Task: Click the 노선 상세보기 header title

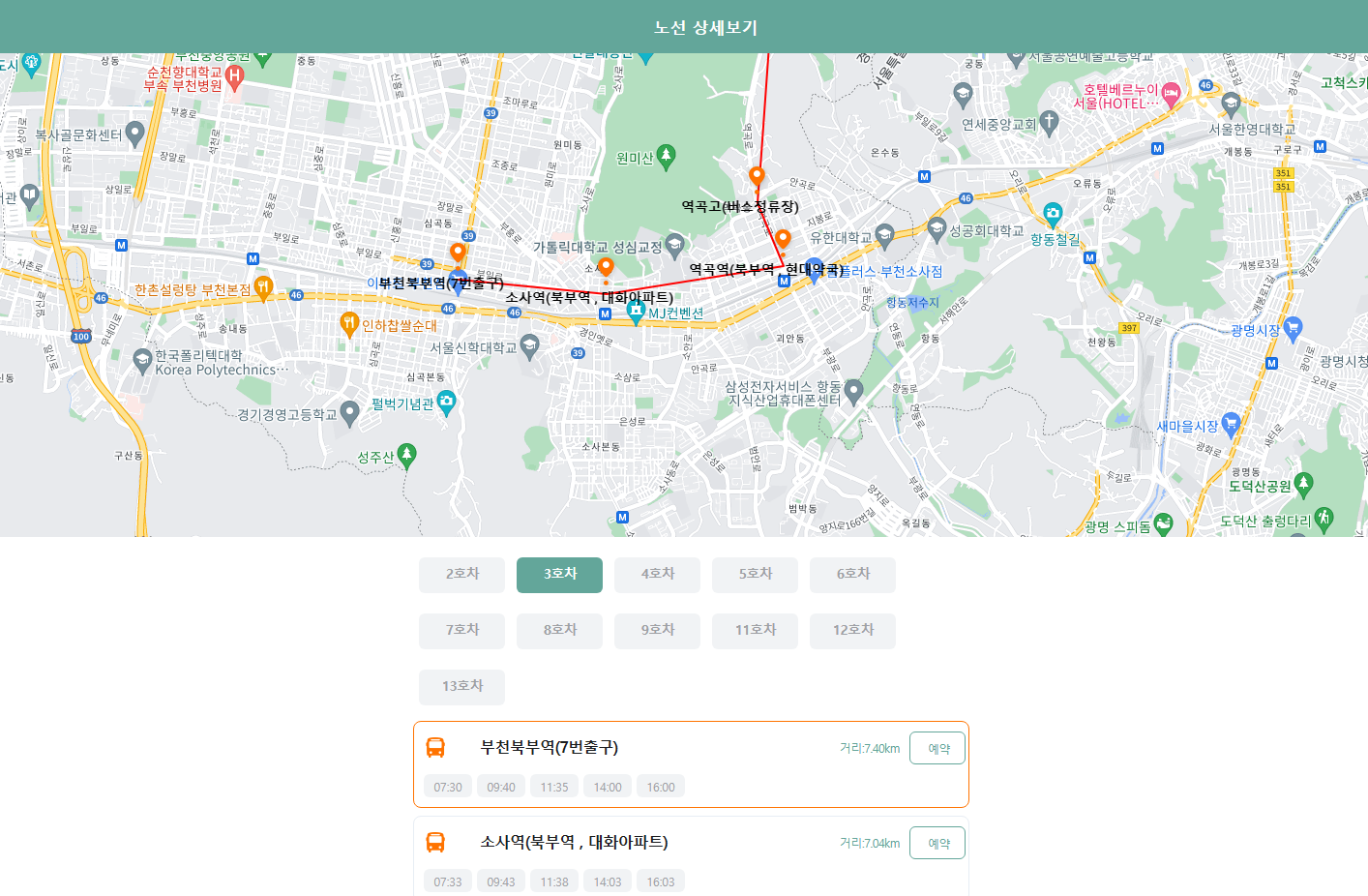Action: (706, 28)
